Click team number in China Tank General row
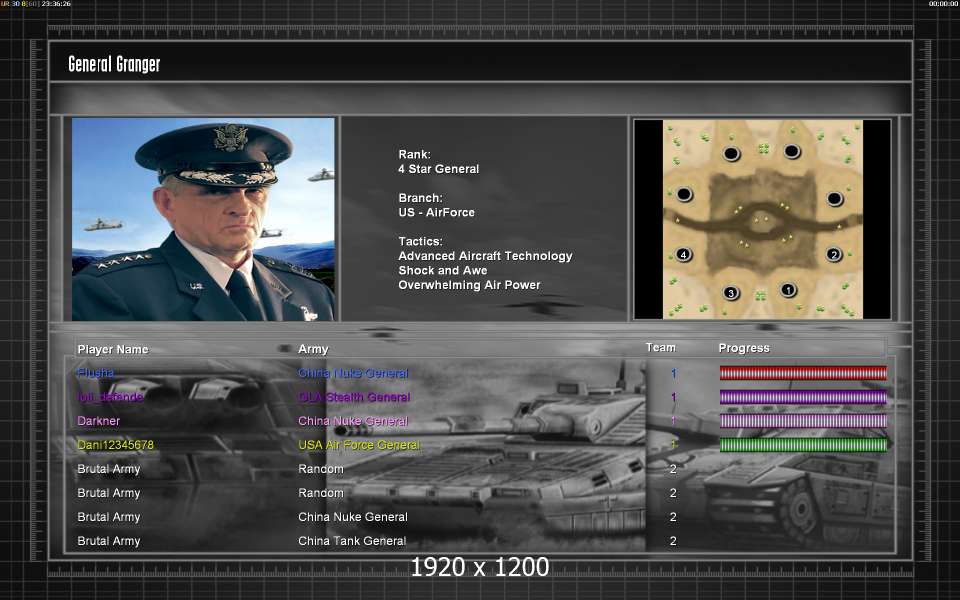Screen dimensions: 960x600 [673, 541]
